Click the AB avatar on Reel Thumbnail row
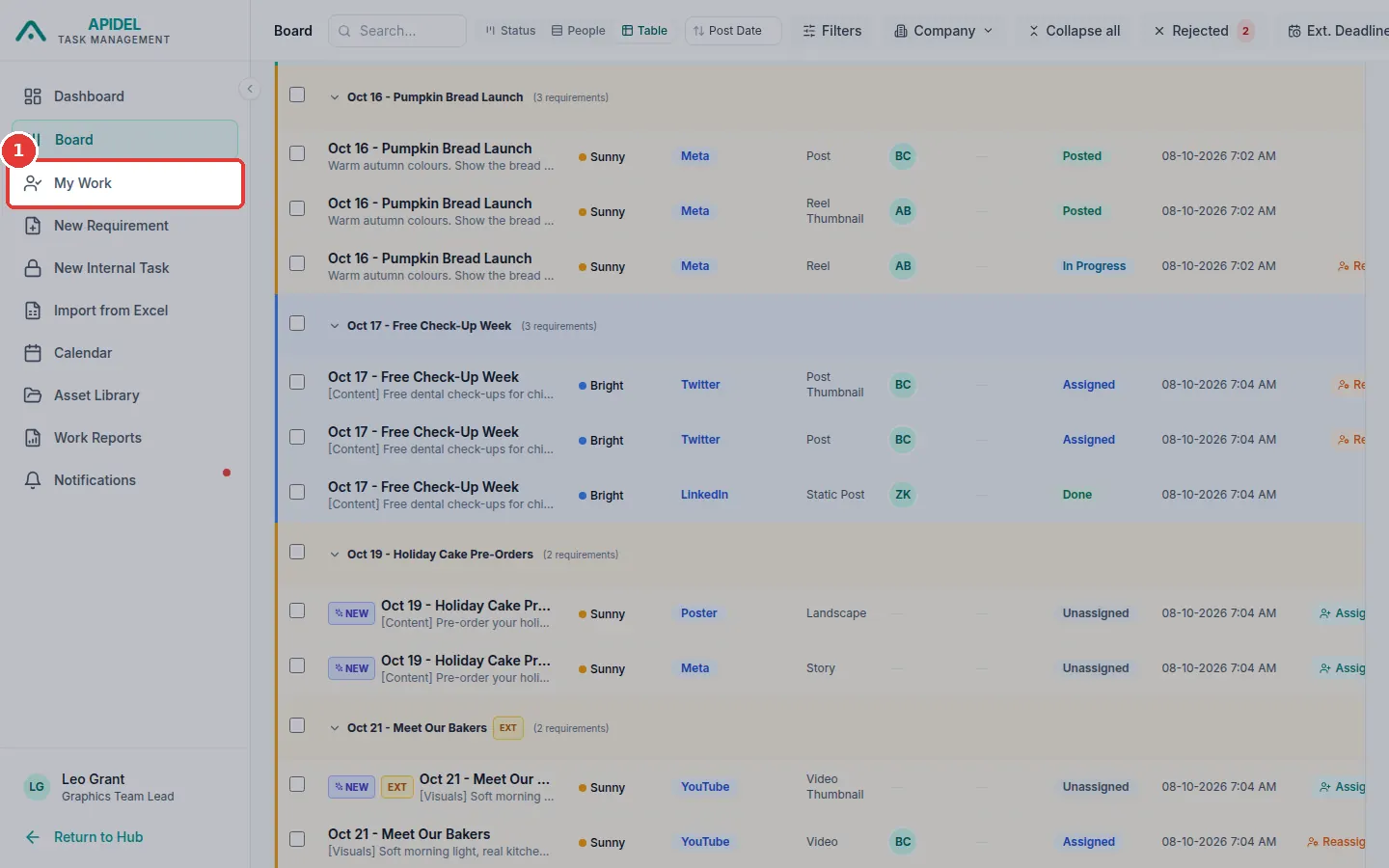 pos(903,211)
